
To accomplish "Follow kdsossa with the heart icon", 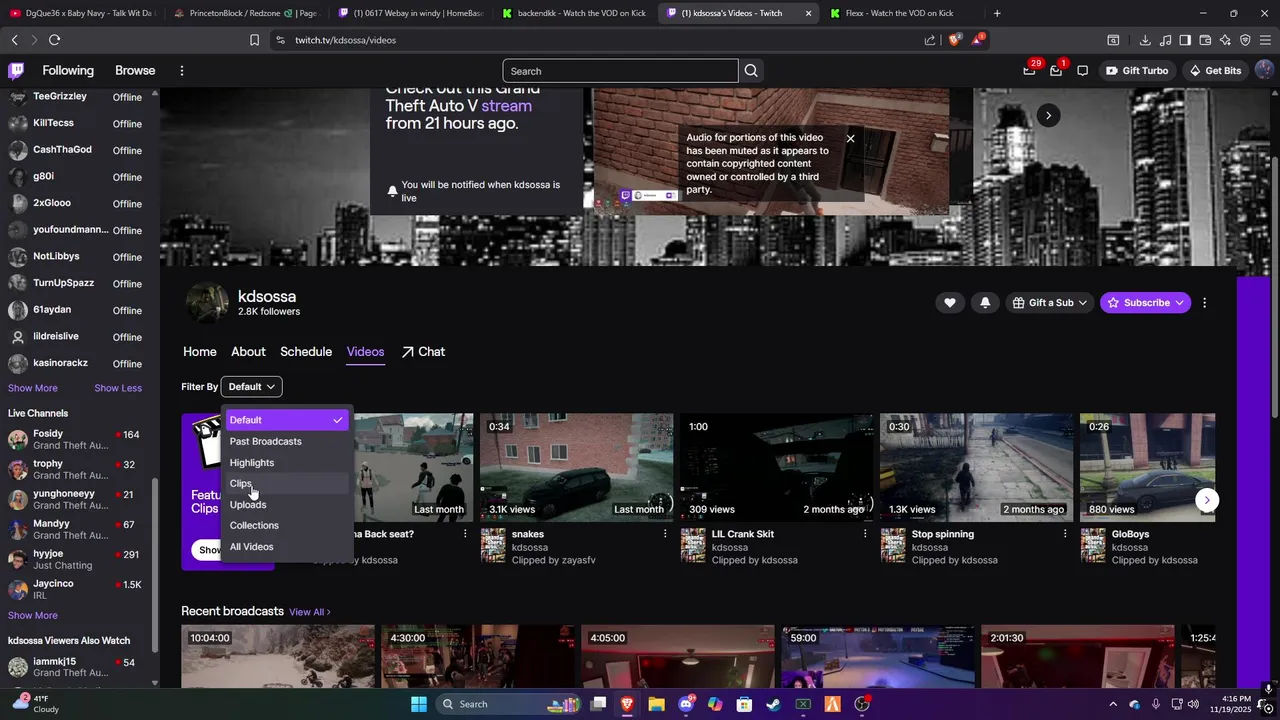I will (x=949, y=303).
